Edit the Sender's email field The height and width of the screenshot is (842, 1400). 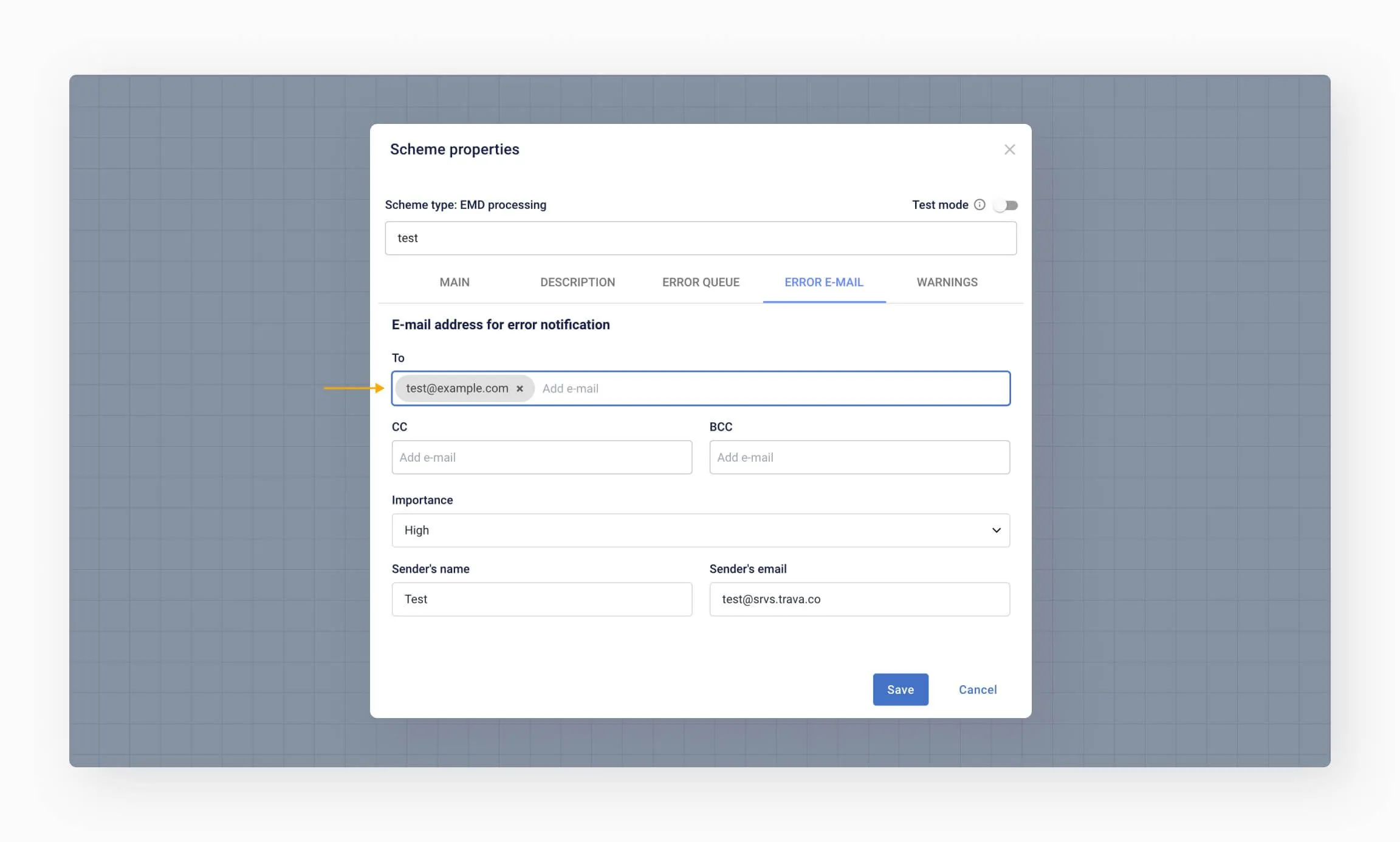point(859,600)
